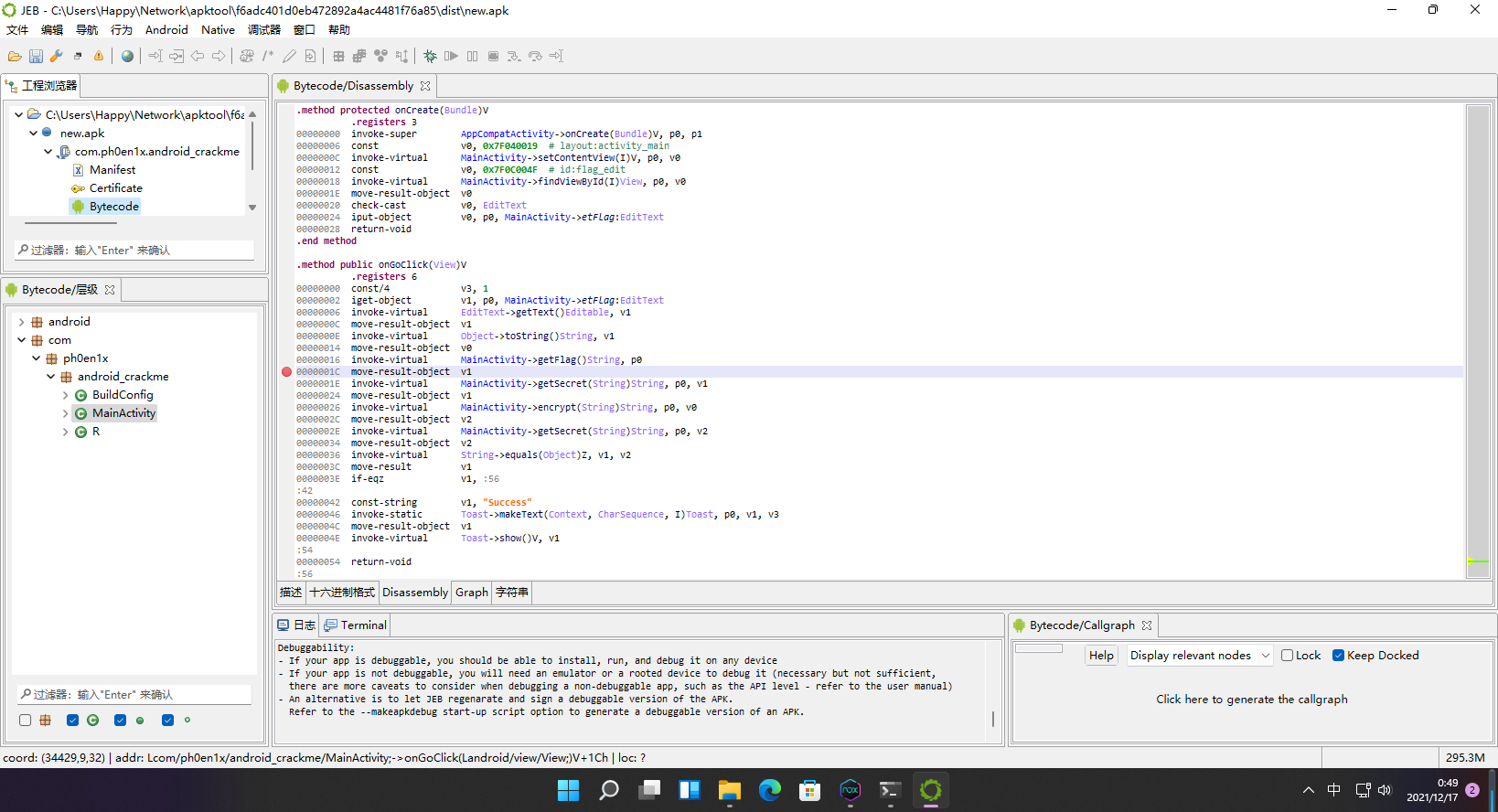Switch to the 字符串 tab
Screen dimensions: 1498x812
pos(512,593)
